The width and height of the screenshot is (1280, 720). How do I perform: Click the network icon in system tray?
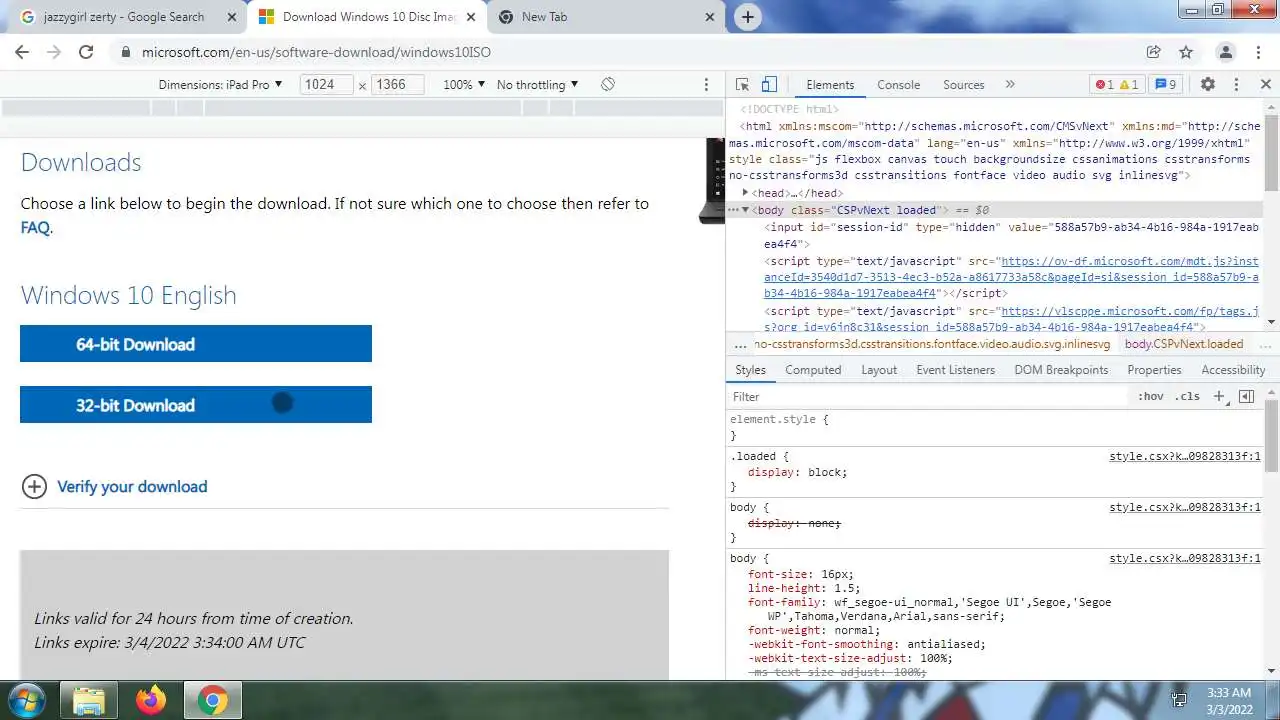[x=1179, y=700]
